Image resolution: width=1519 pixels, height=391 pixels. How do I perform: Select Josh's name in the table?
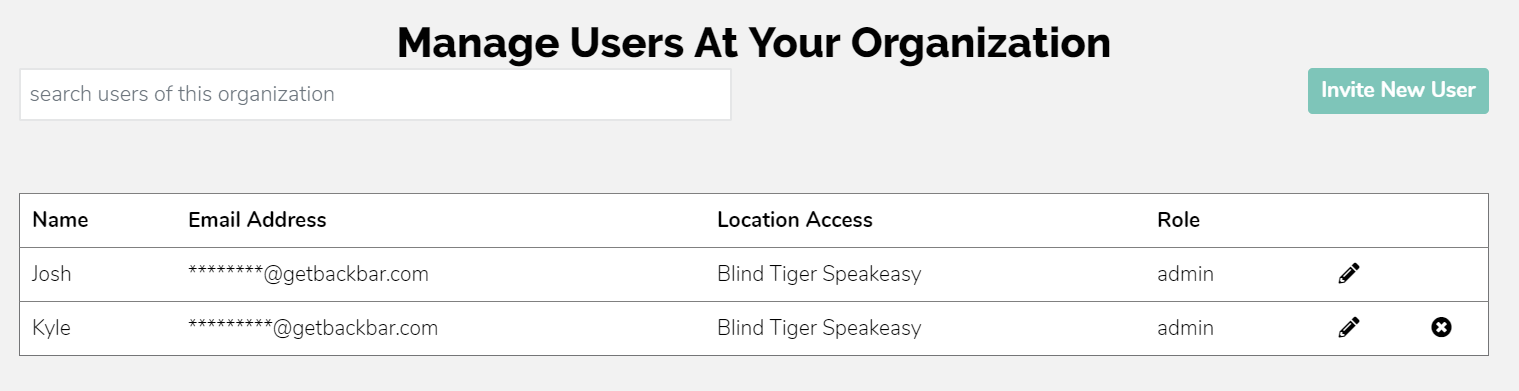[52, 273]
